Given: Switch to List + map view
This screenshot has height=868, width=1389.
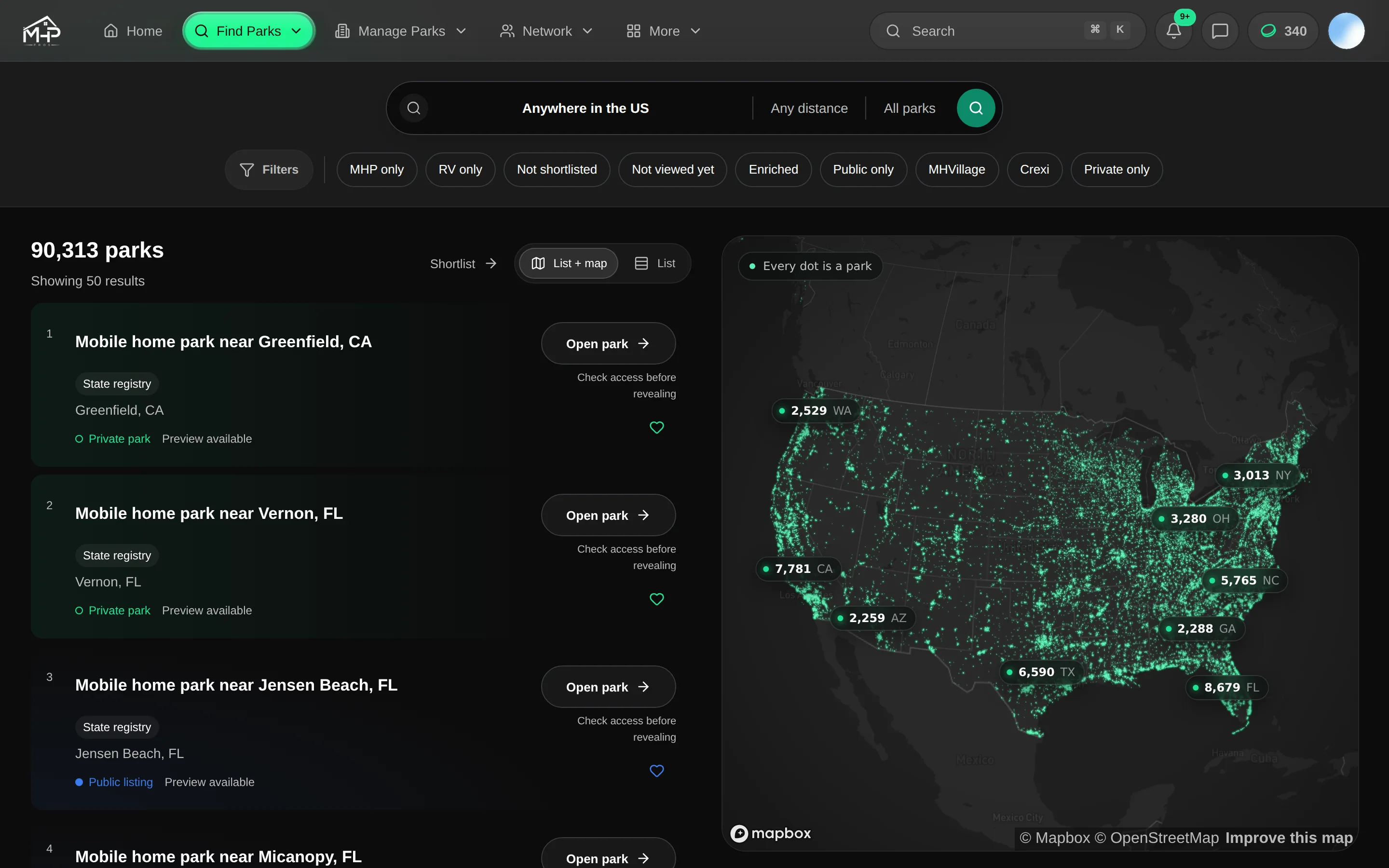Looking at the screenshot, I should coord(568,263).
